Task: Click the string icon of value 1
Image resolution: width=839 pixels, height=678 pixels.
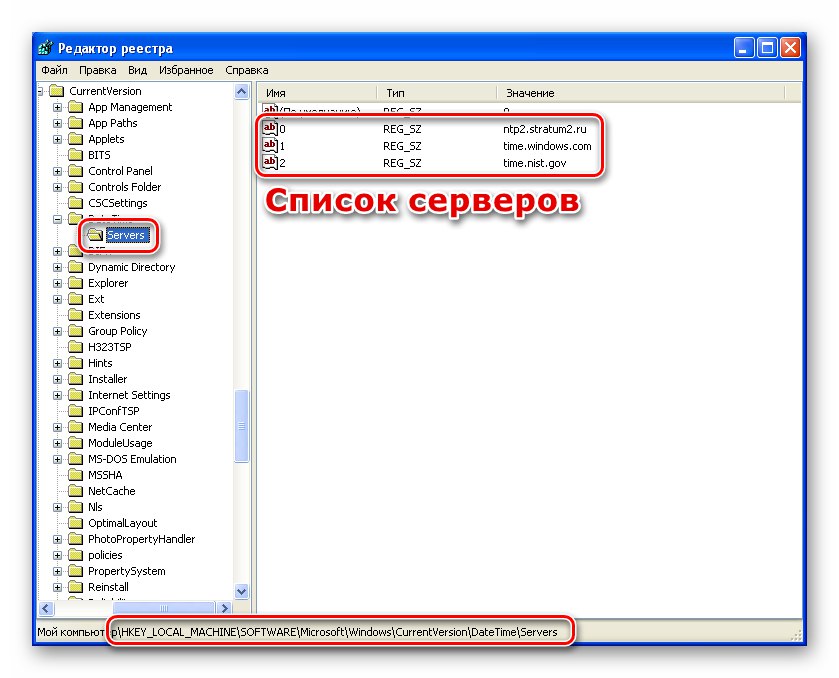Action: point(270,146)
